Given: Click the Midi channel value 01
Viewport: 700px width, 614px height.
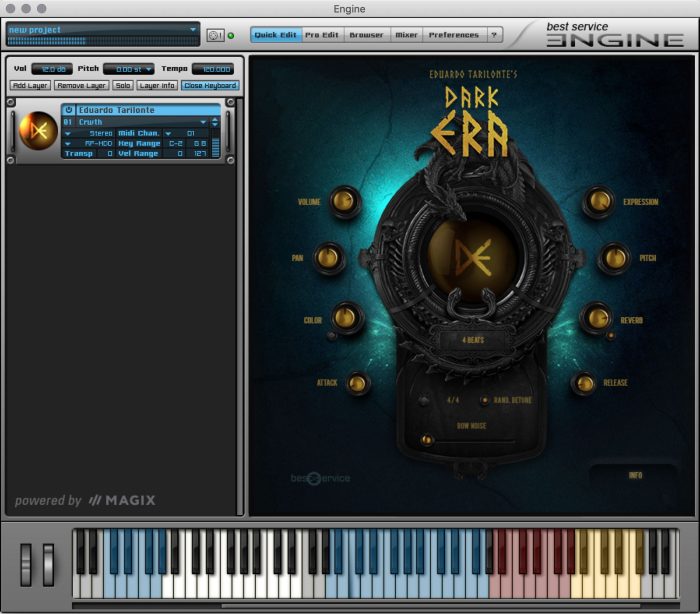Looking at the screenshot, I should click(191, 133).
